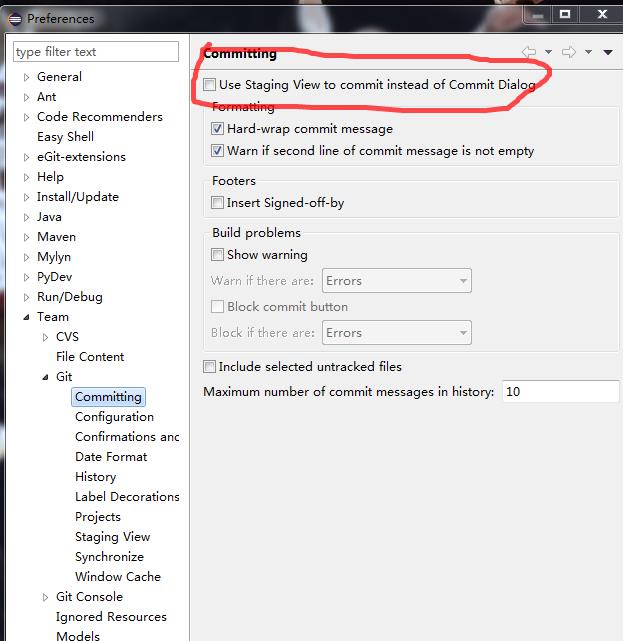This screenshot has height=641, width=623.
Task: Expand the Ant tree node
Action: (26, 97)
